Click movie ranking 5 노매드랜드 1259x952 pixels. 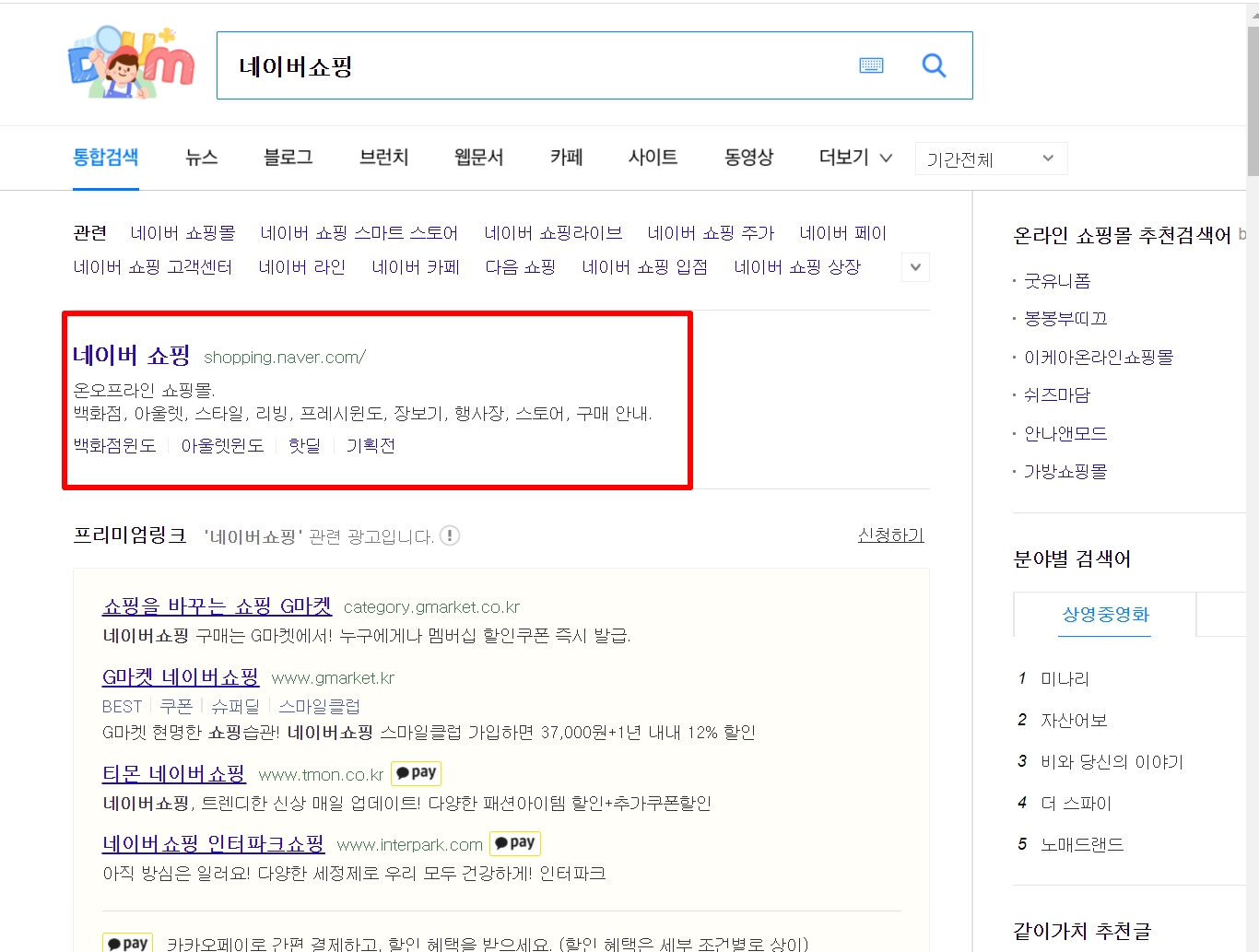1082,845
